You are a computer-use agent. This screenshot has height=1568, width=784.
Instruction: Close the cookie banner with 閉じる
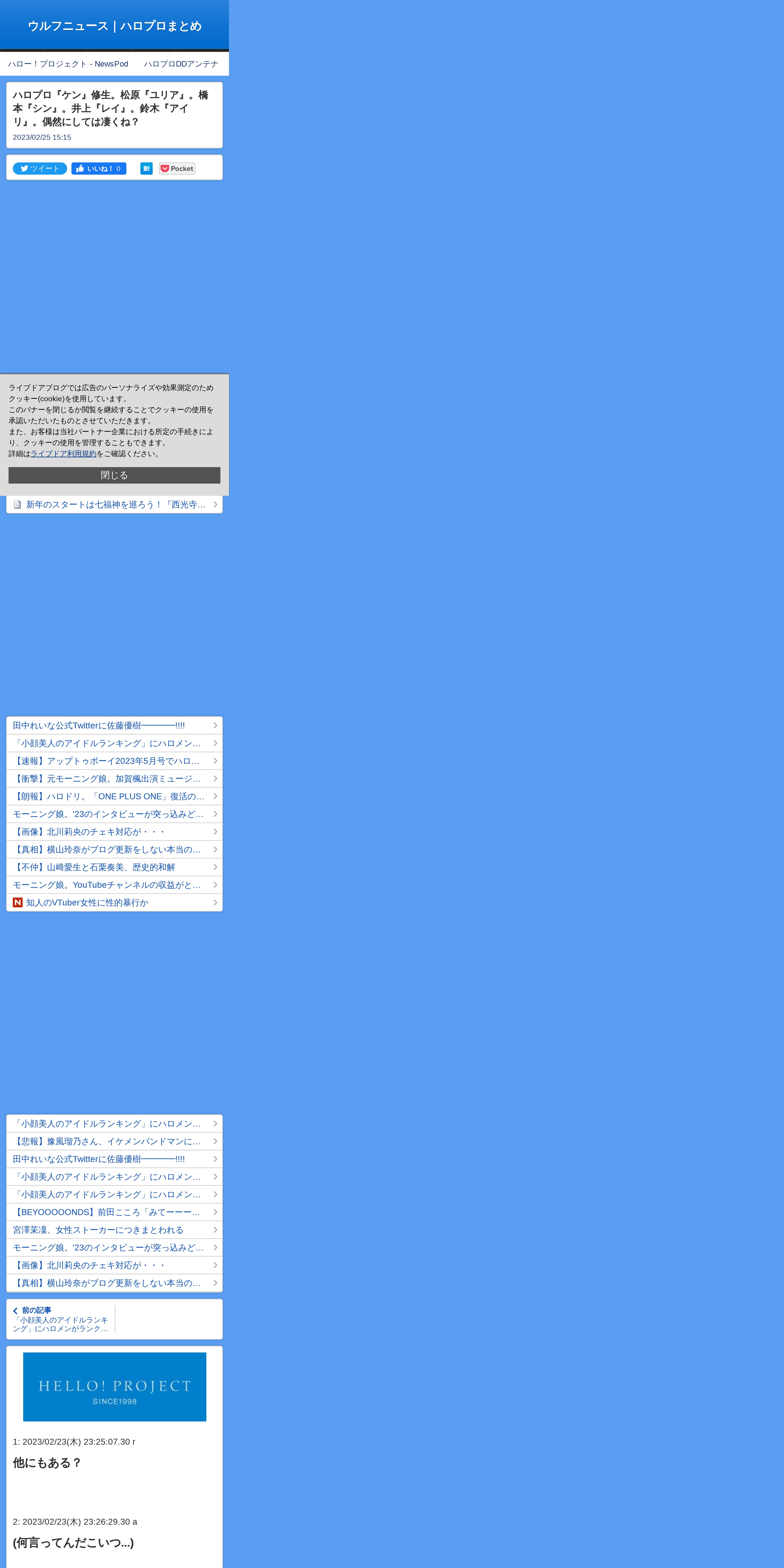point(114,475)
